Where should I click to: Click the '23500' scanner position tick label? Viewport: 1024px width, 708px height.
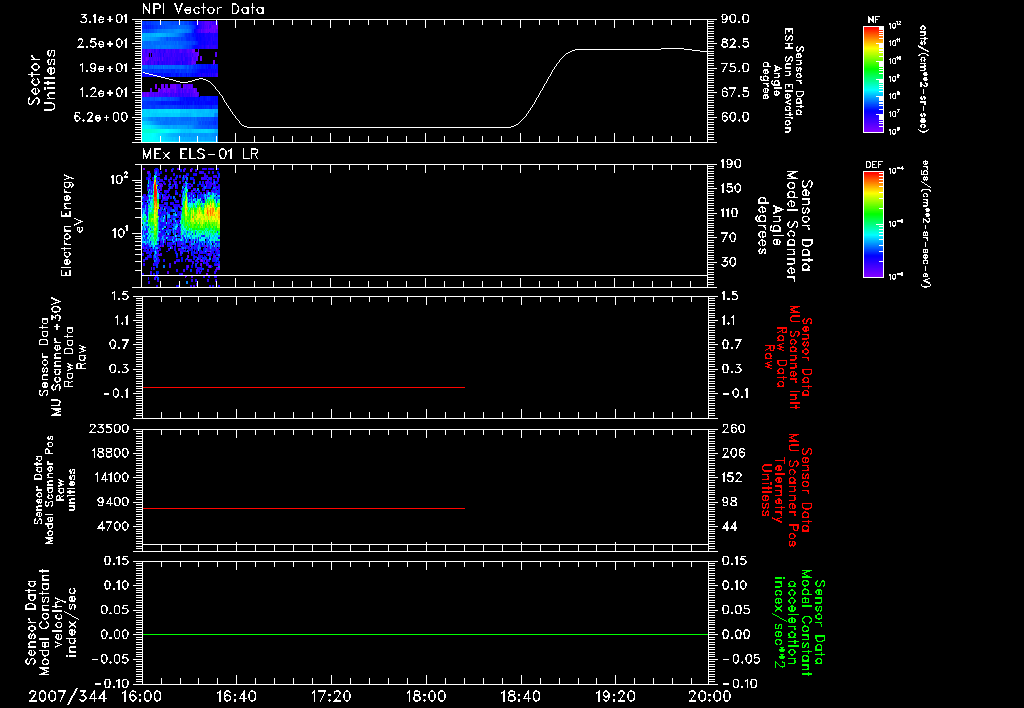click(108, 428)
